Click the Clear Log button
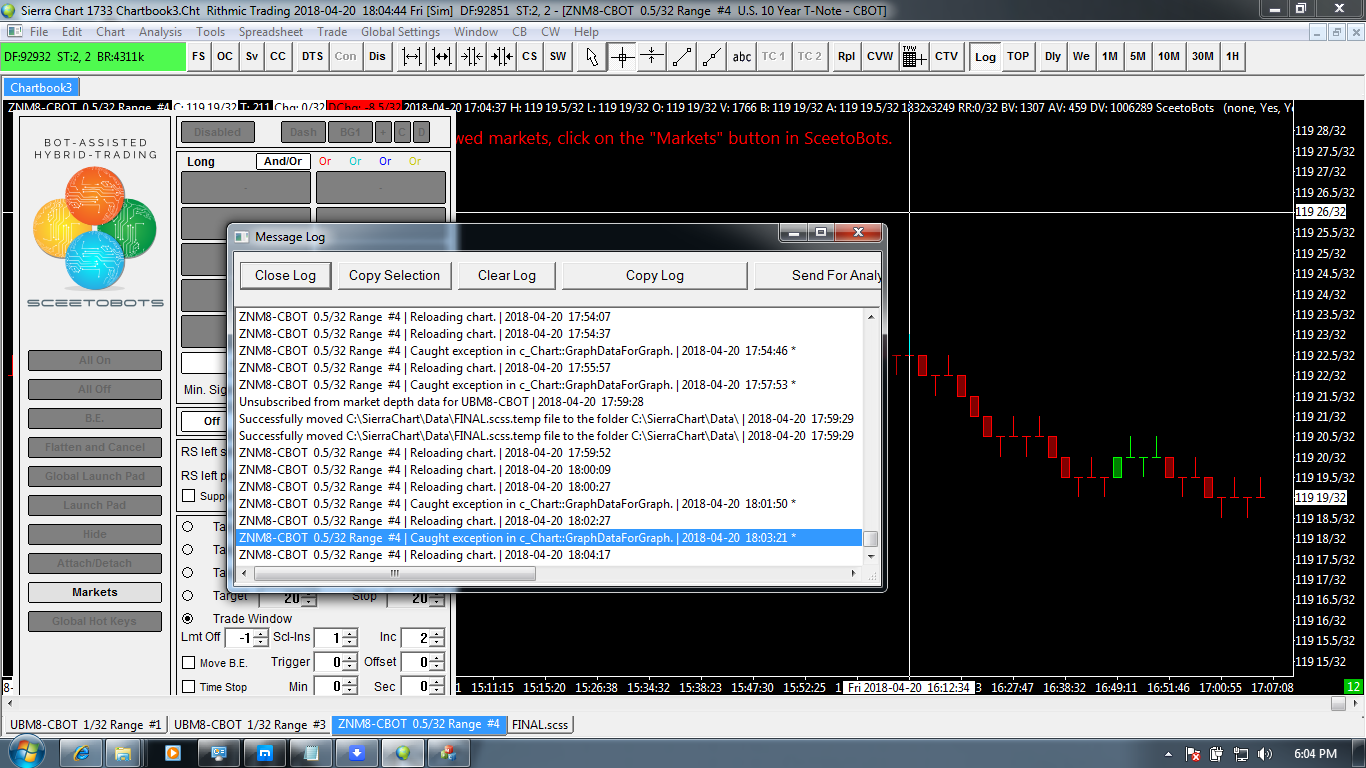 (506, 276)
